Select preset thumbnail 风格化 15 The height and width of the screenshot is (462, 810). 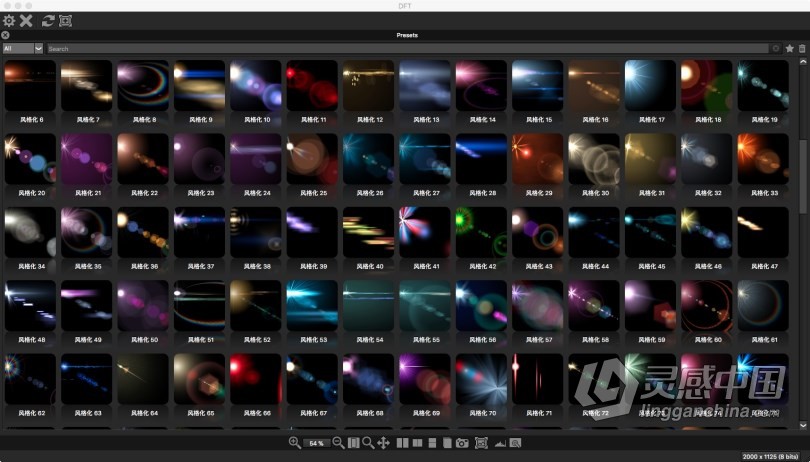click(x=538, y=85)
